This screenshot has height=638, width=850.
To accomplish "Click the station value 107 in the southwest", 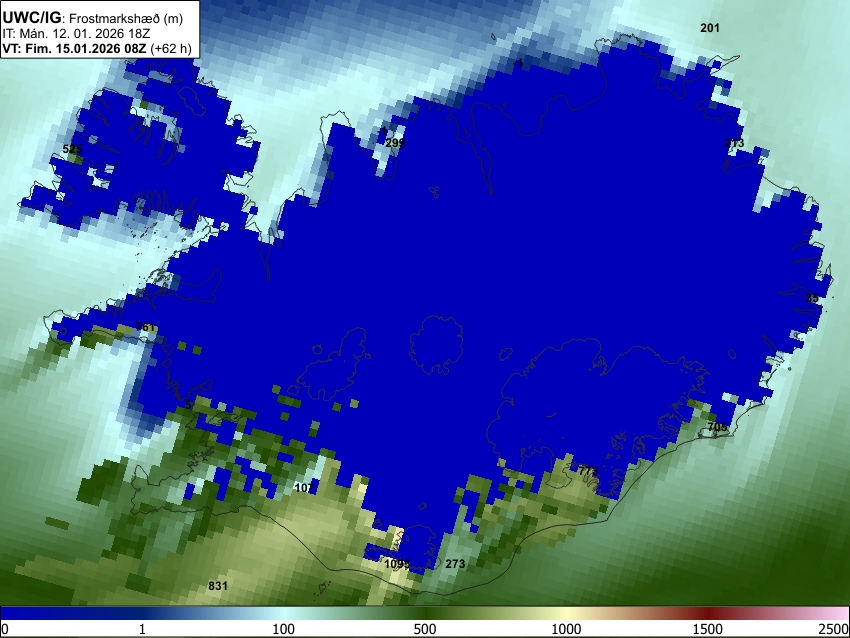I will [304, 488].
